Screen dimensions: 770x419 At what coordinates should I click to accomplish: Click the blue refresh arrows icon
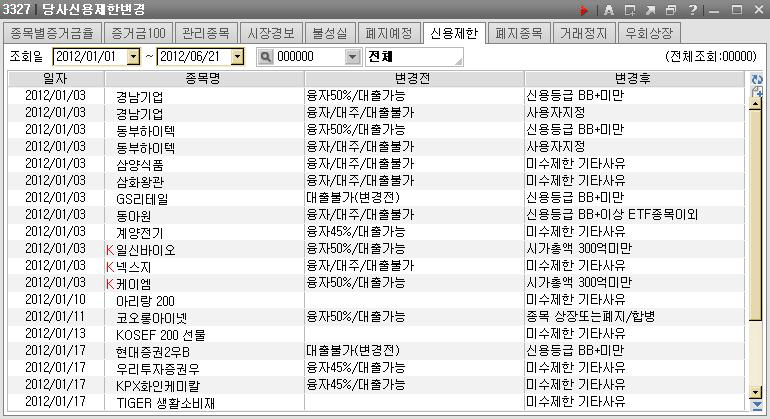757,80
